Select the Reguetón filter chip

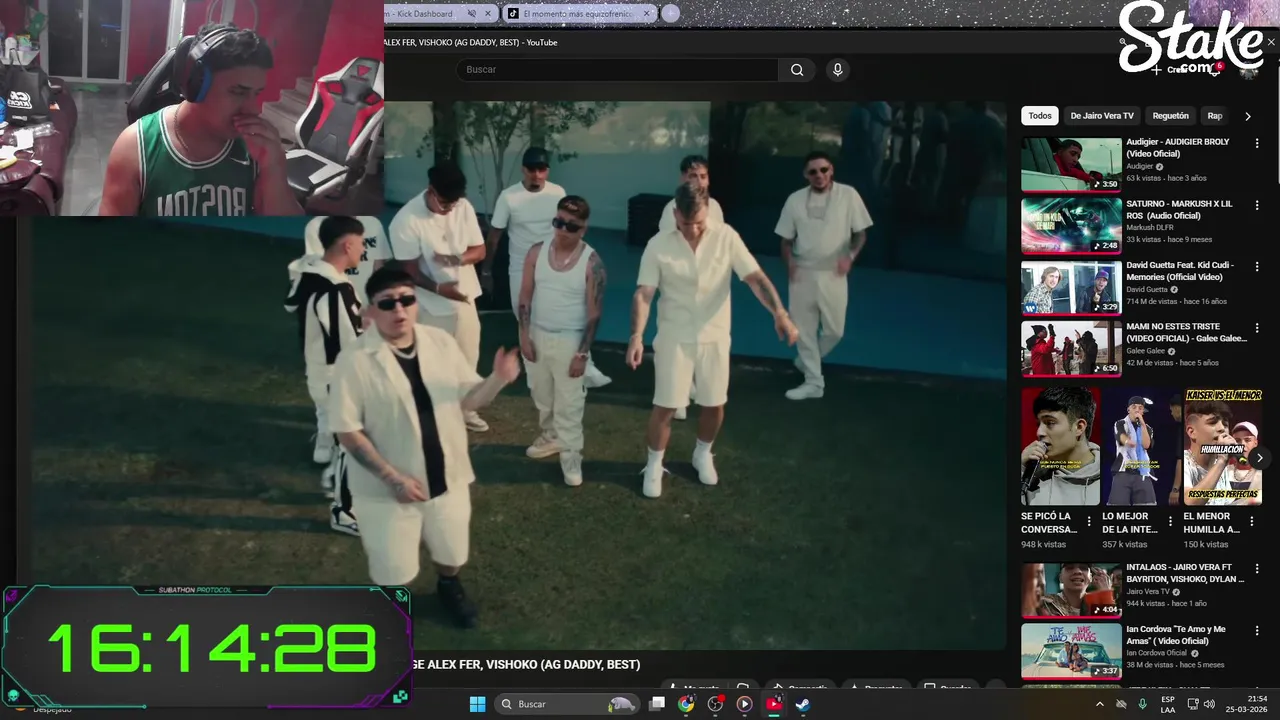pyautogui.click(x=1170, y=116)
